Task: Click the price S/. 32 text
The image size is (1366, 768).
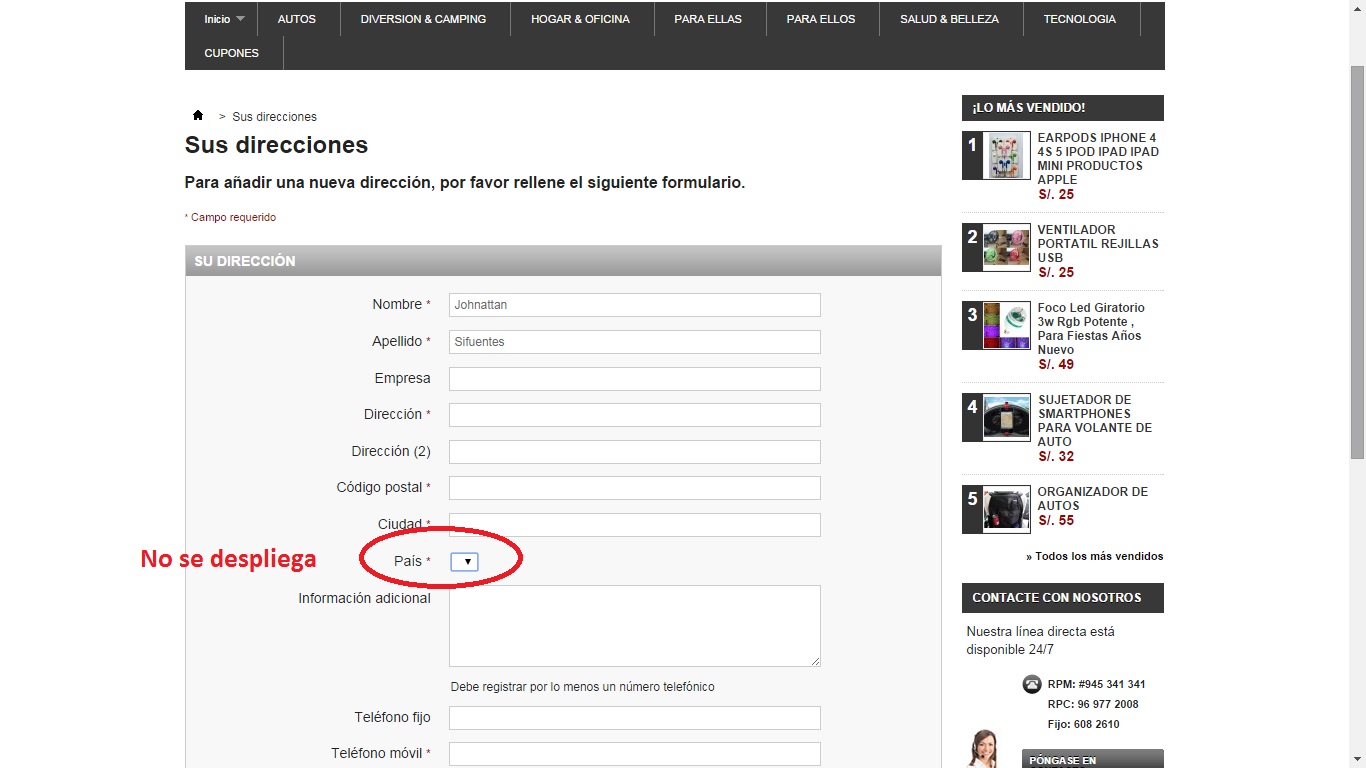Action: point(1056,457)
